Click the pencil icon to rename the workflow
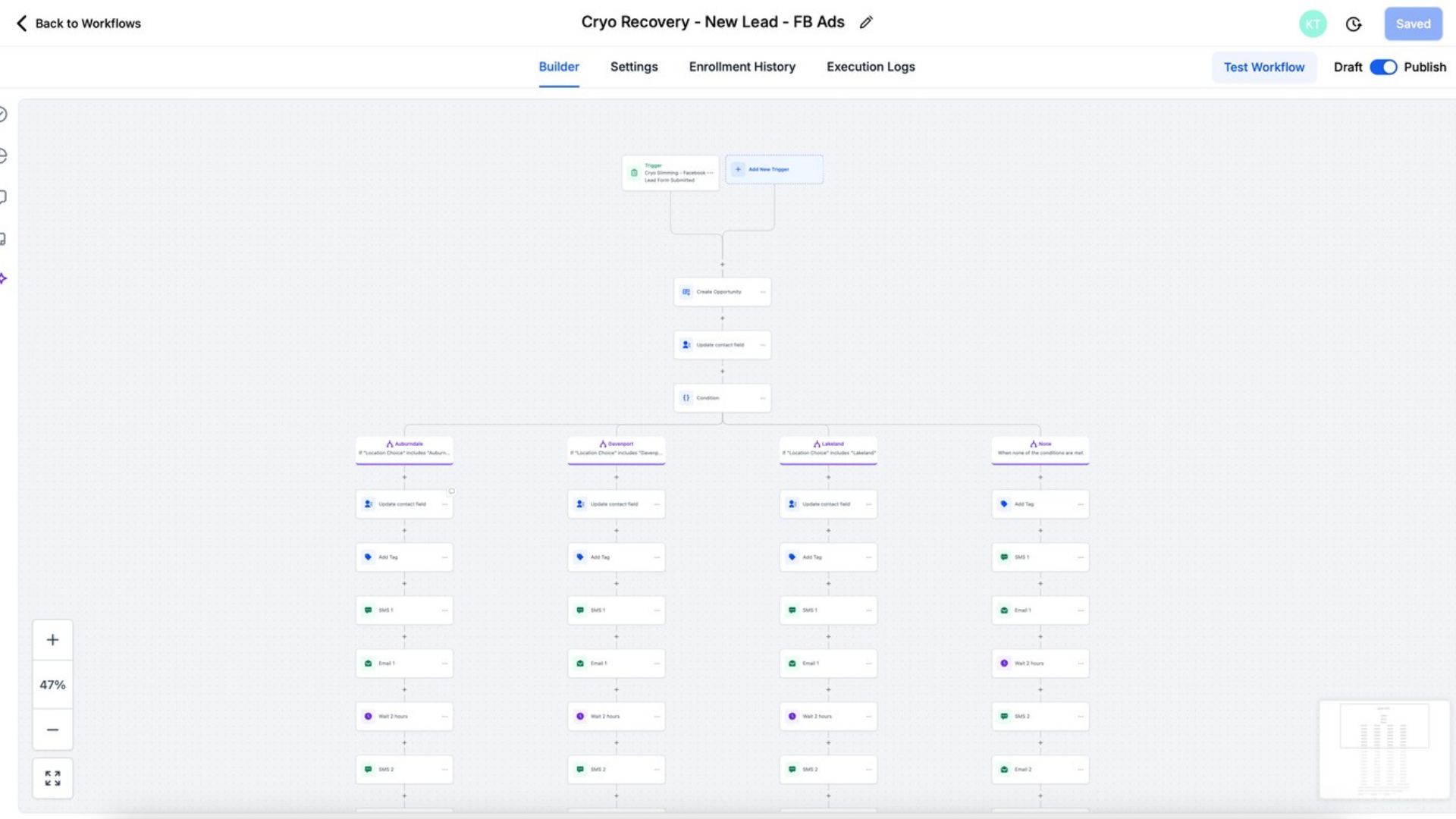This screenshot has height=819, width=1456. pos(867,23)
